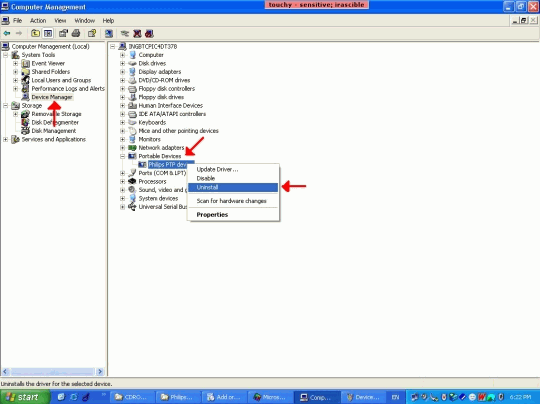Click the Monitors device icon
Image resolution: width=540 pixels, height=404 pixels.
coord(133,139)
